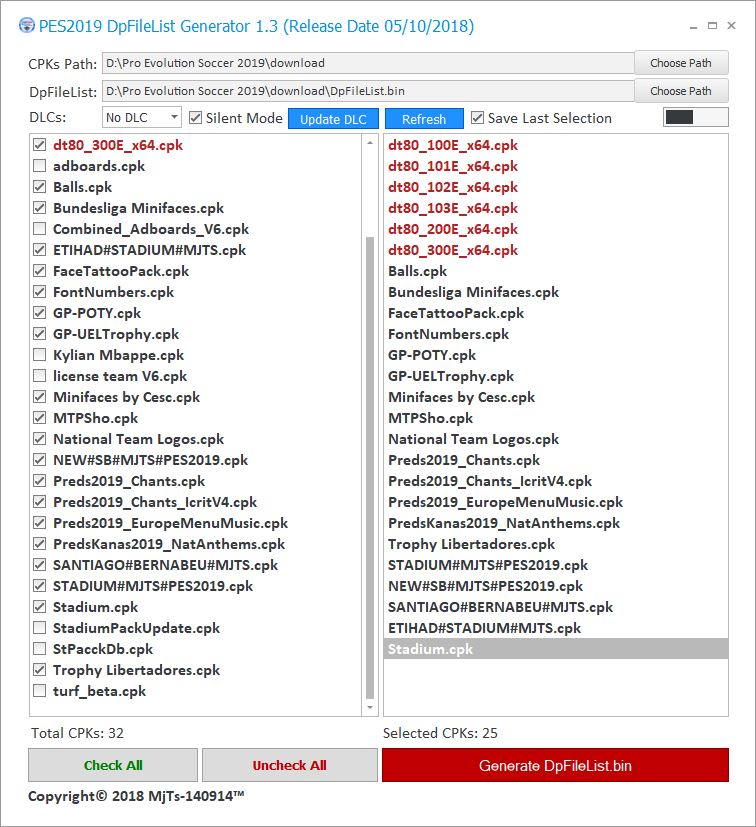Click STADIUM#MJTS#PES2019.cpk in left list
The width and height of the screenshot is (756, 827).
pos(153,586)
